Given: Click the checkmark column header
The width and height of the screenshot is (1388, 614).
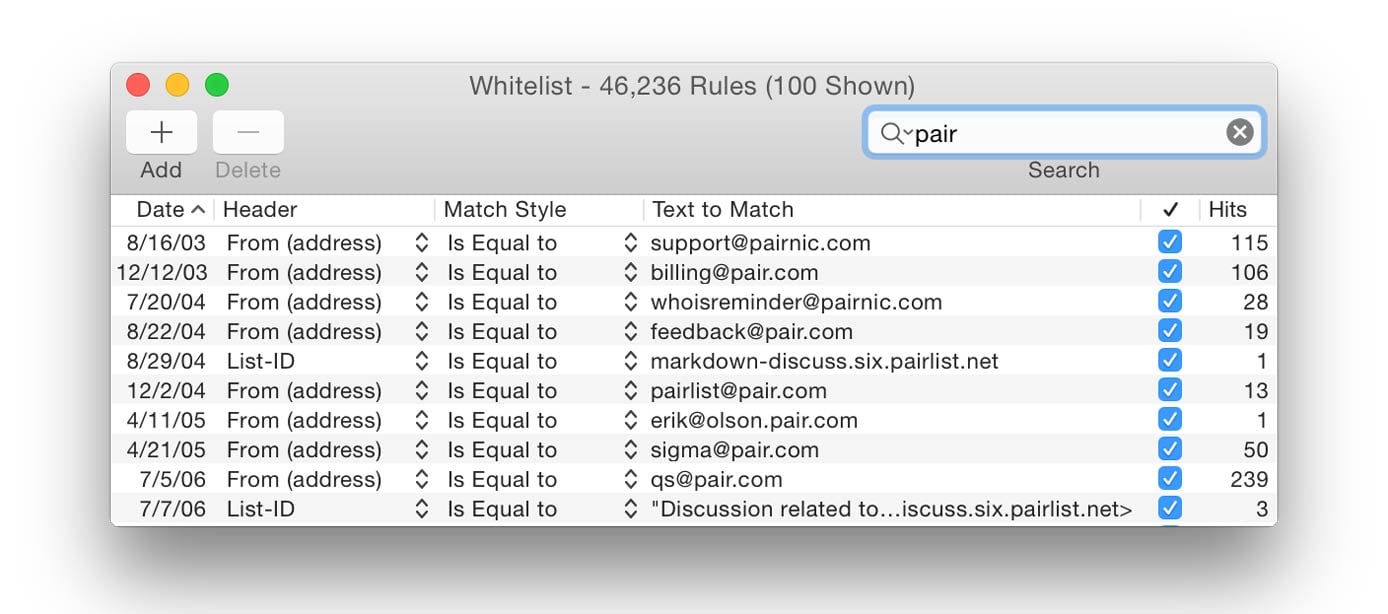Looking at the screenshot, I should click(x=1168, y=209).
